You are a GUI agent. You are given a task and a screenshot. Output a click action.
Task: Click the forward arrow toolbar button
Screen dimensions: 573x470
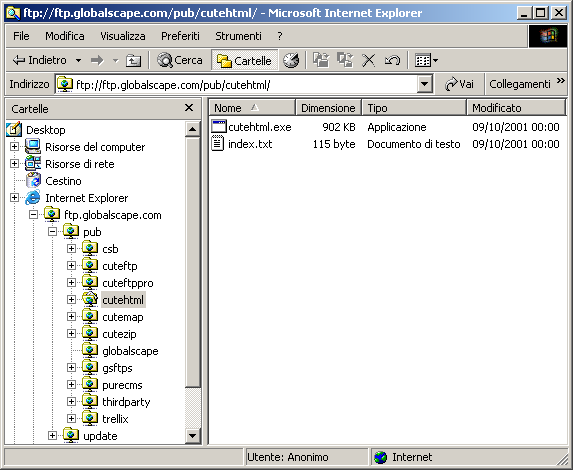pyautogui.click(x=97, y=60)
